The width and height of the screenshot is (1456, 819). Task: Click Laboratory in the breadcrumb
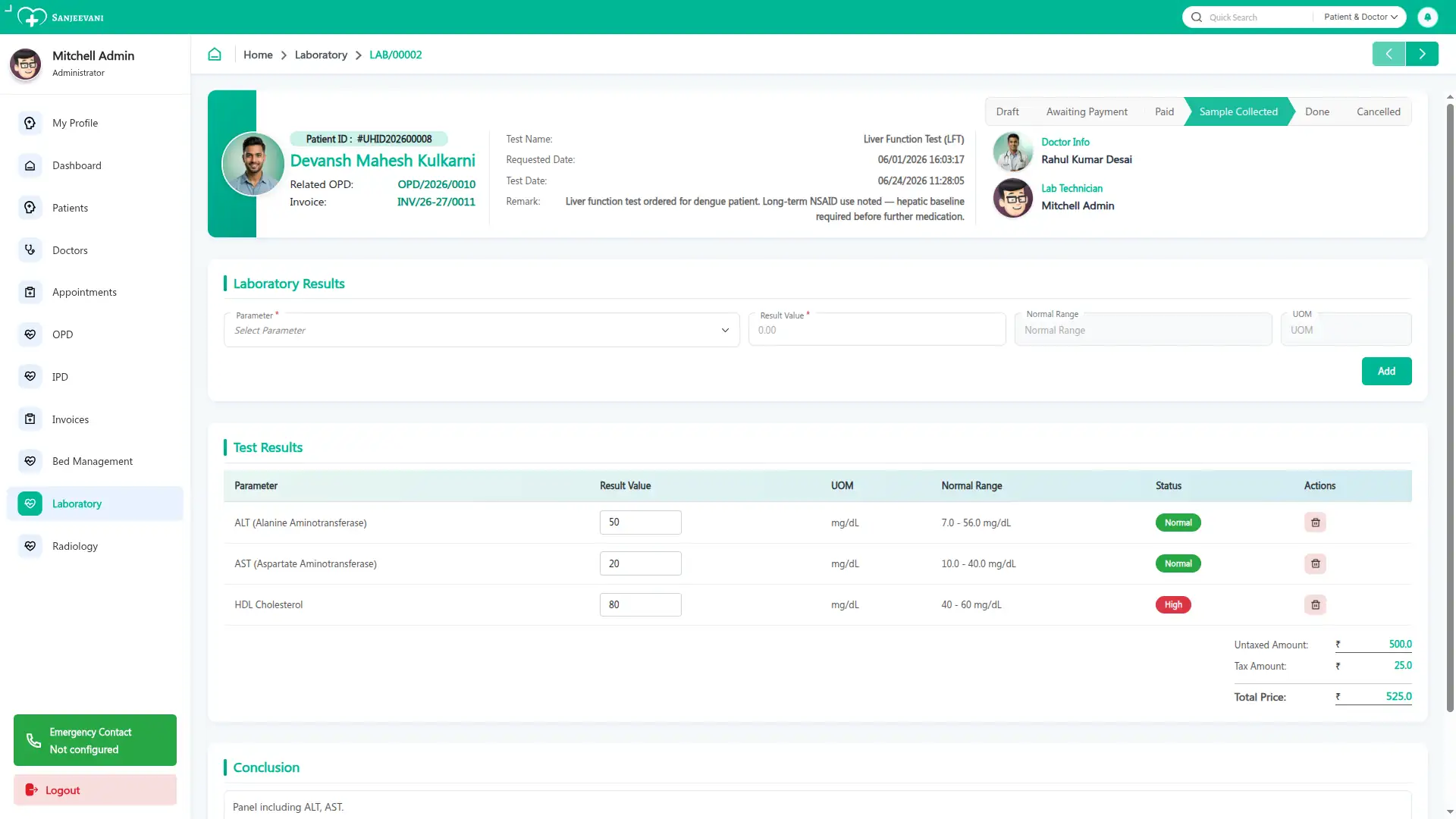click(x=321, y=55)
